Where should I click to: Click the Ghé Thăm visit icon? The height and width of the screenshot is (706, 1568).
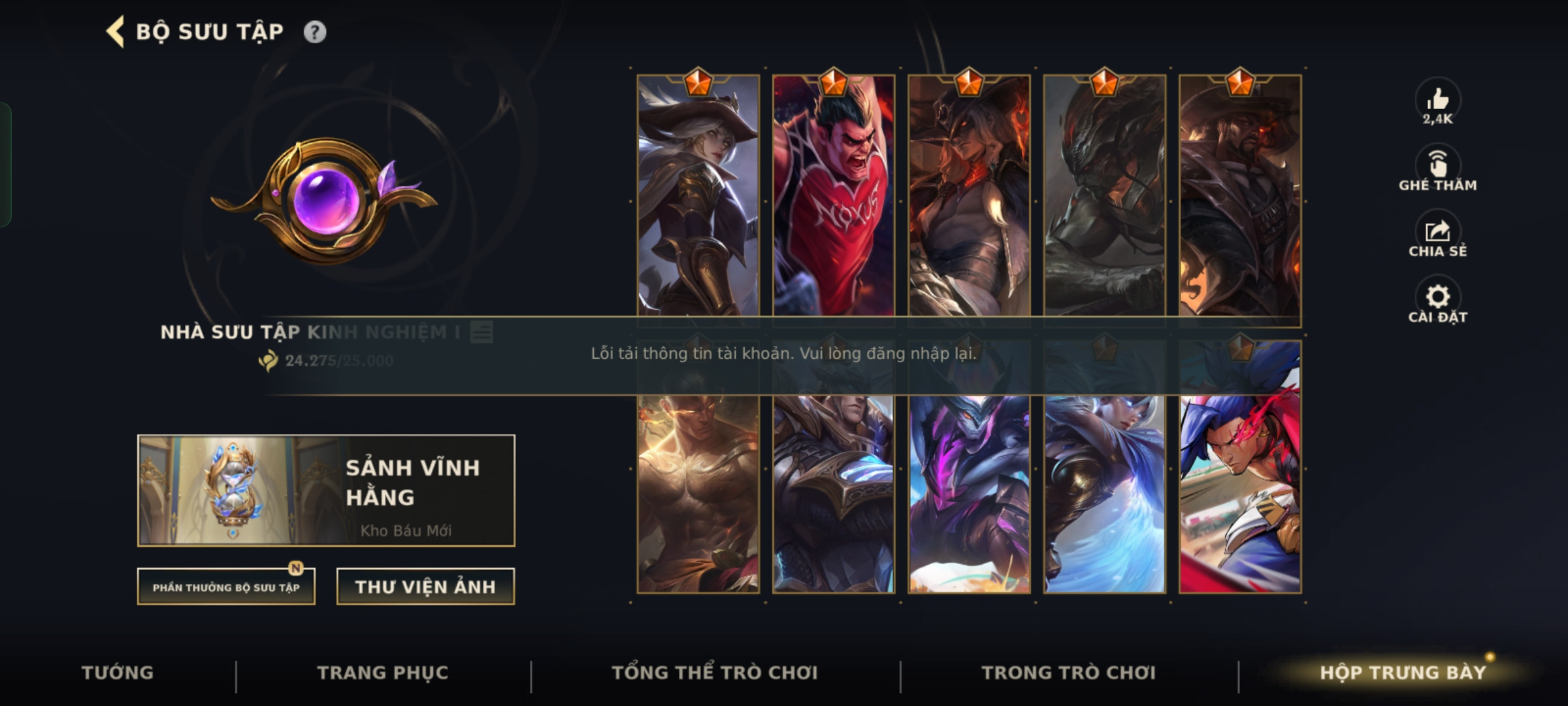click(x=1437, y=163)
